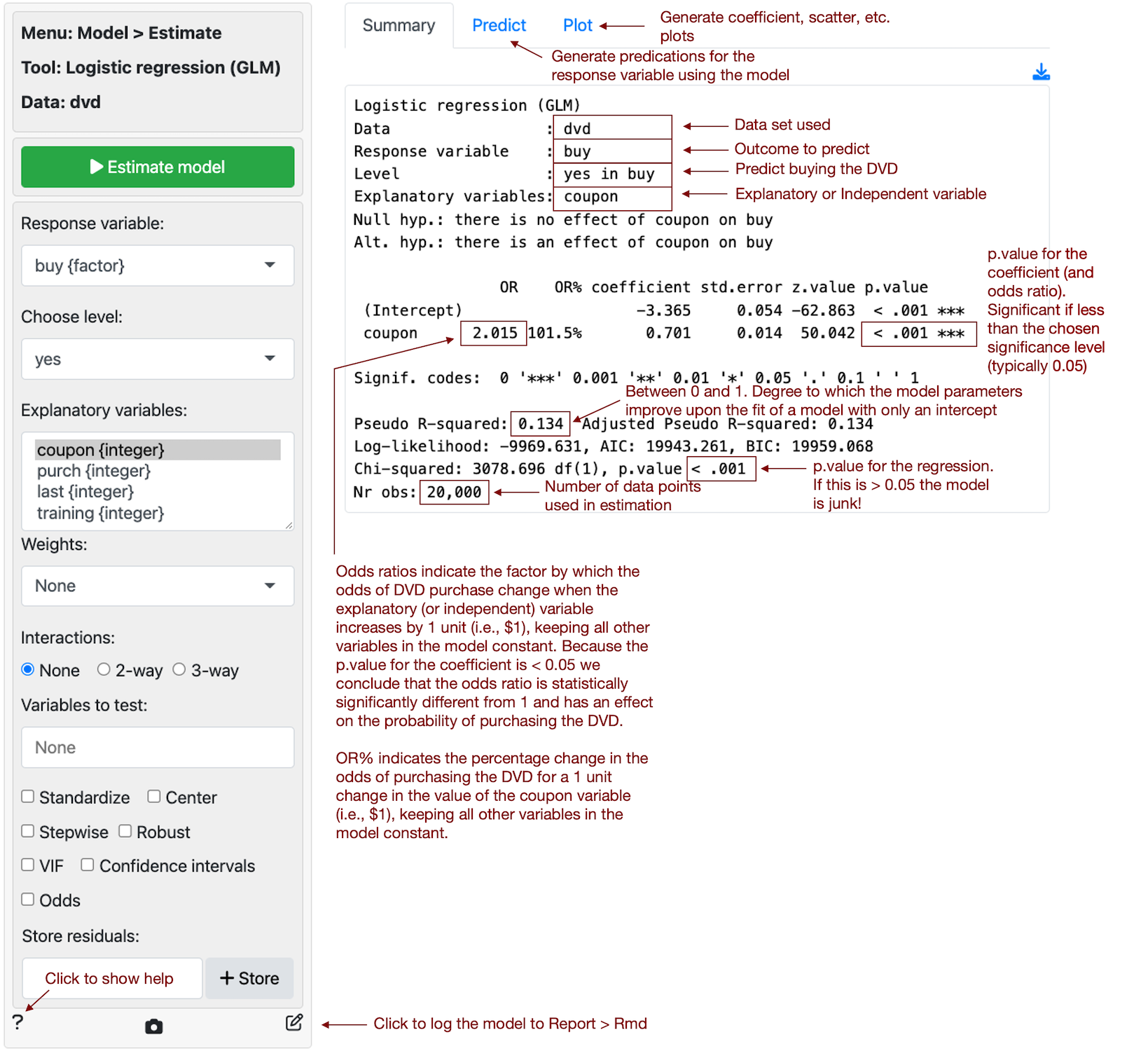Click the camera screenshot icon
Screen dimensions: 1148x1051
click(x=153, y=1026)
